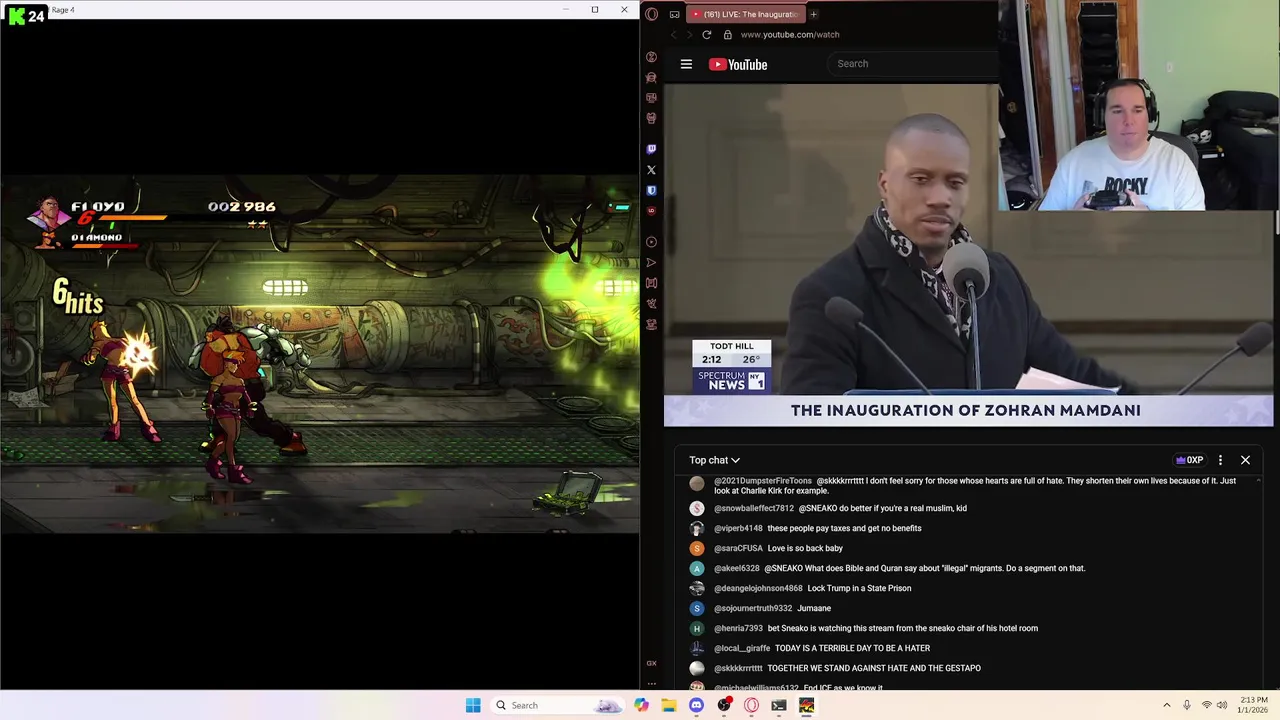1280x720 pixels.
Task: Open Opera GX tab islands workspace icon
Action: click(675, 14)
